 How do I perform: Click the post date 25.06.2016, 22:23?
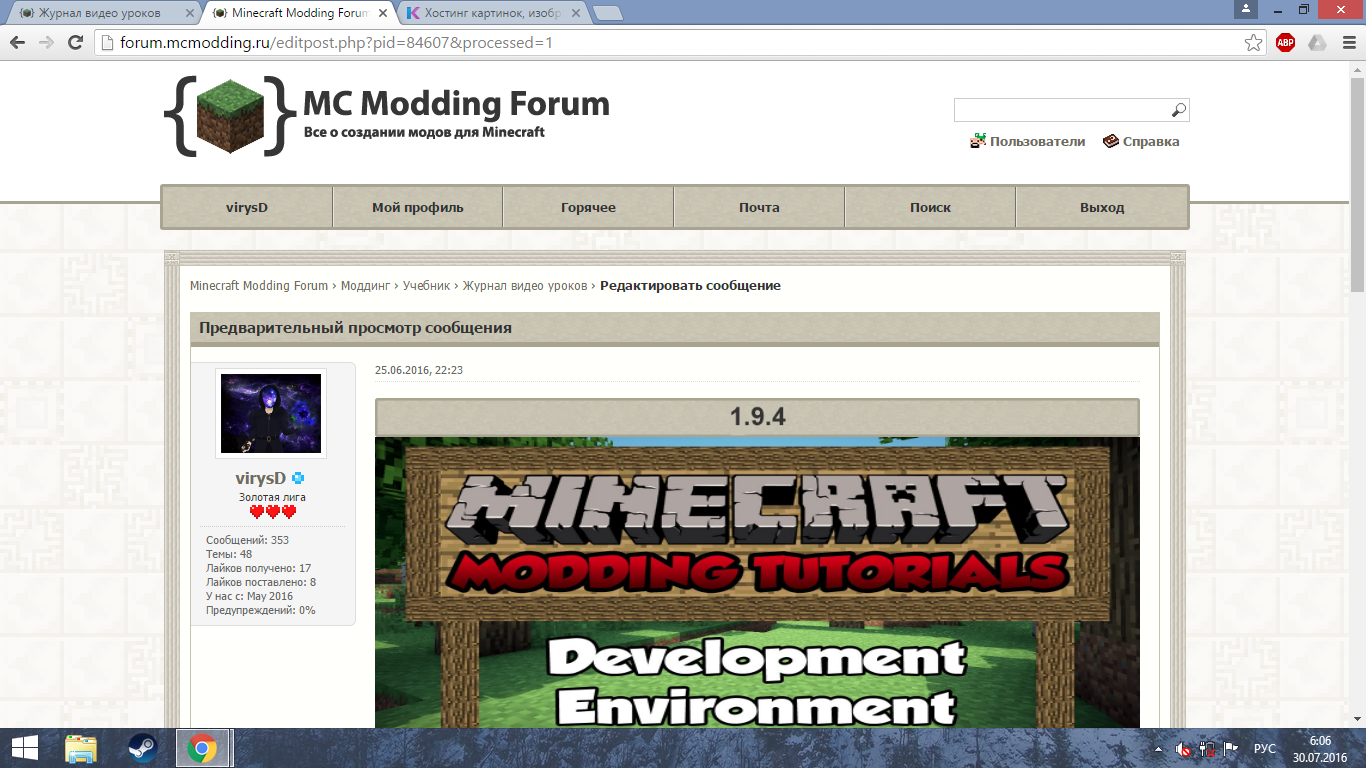pos(419,370)
